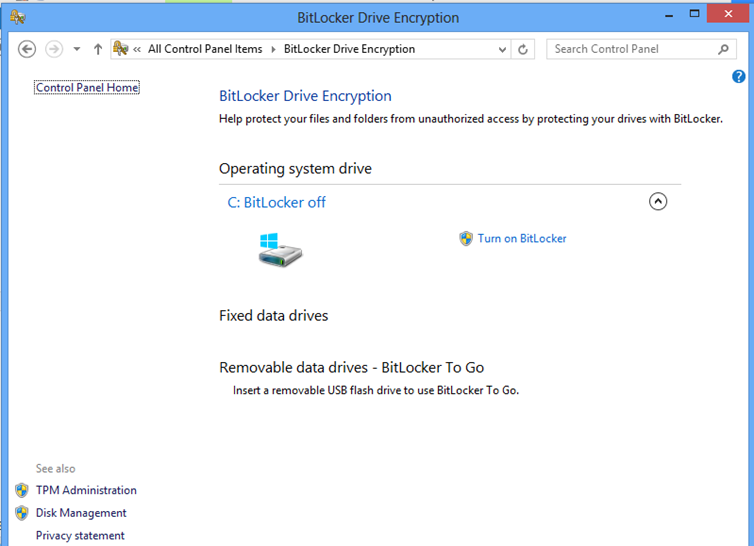
Task: Click the Windows system drive icon
Action: point(280,250)
